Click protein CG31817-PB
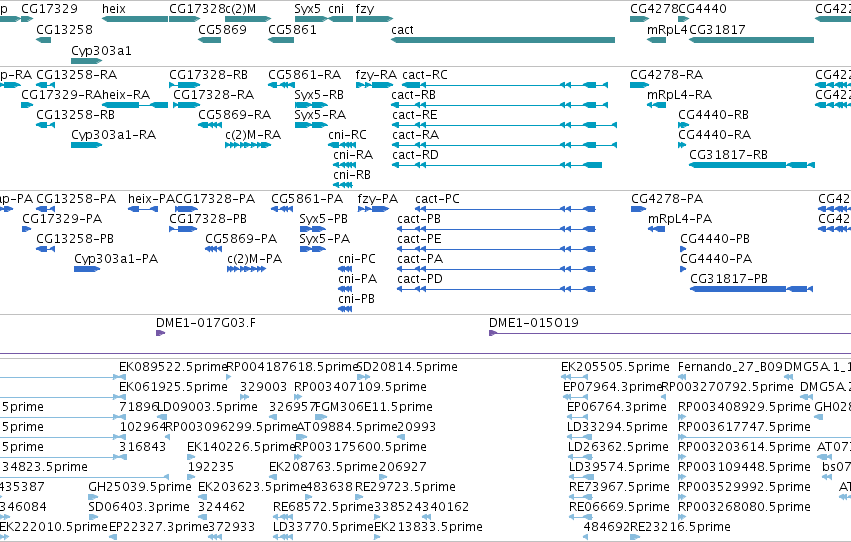This screenshot has height=542, width=851. pos(729,279)
